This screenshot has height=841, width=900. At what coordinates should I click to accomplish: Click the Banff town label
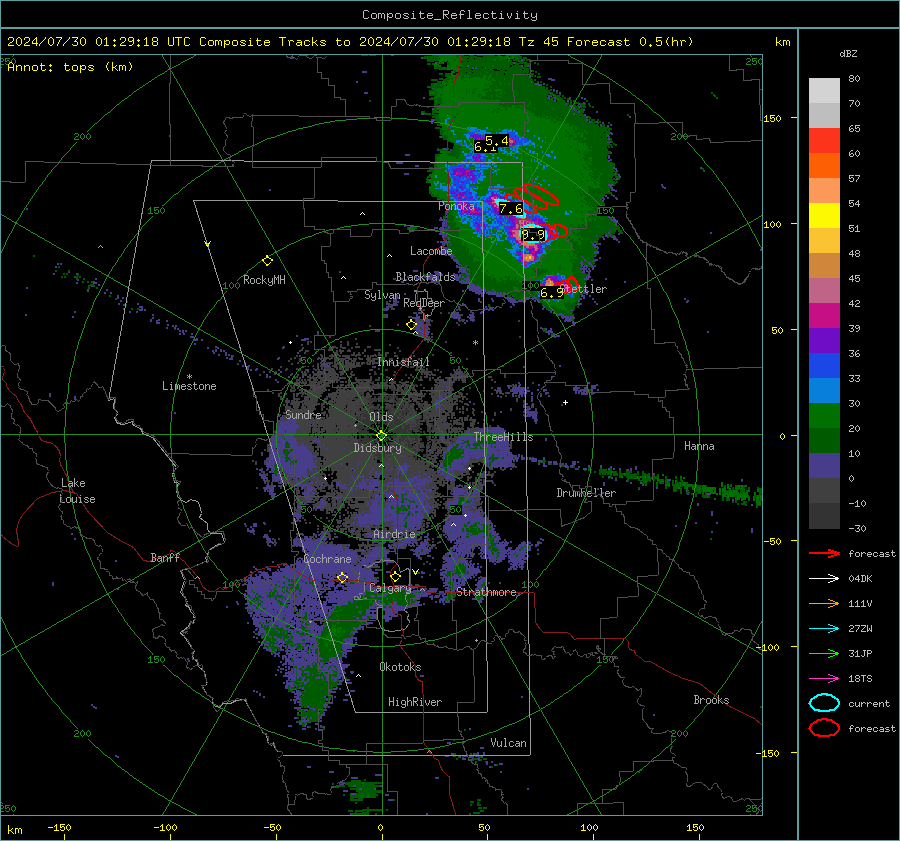pos(165,557)
